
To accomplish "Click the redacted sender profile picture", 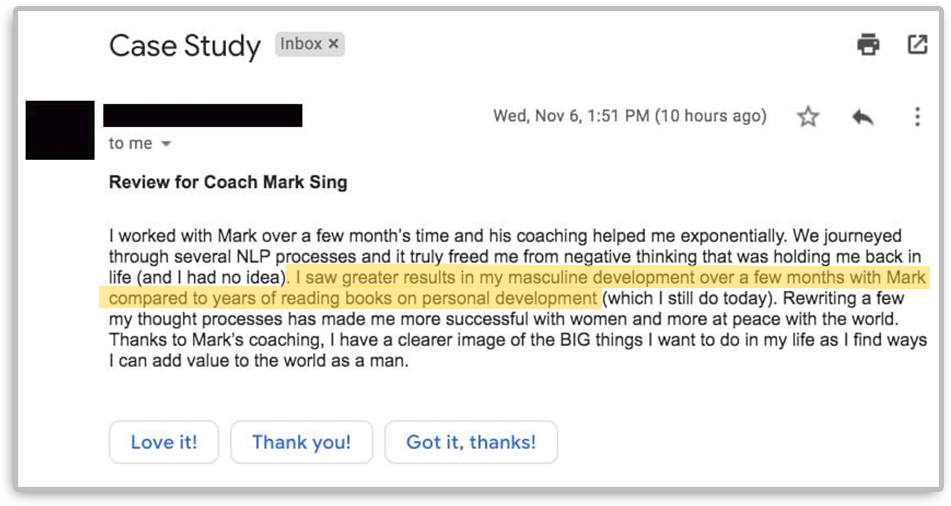I will [x=60, y=130].
